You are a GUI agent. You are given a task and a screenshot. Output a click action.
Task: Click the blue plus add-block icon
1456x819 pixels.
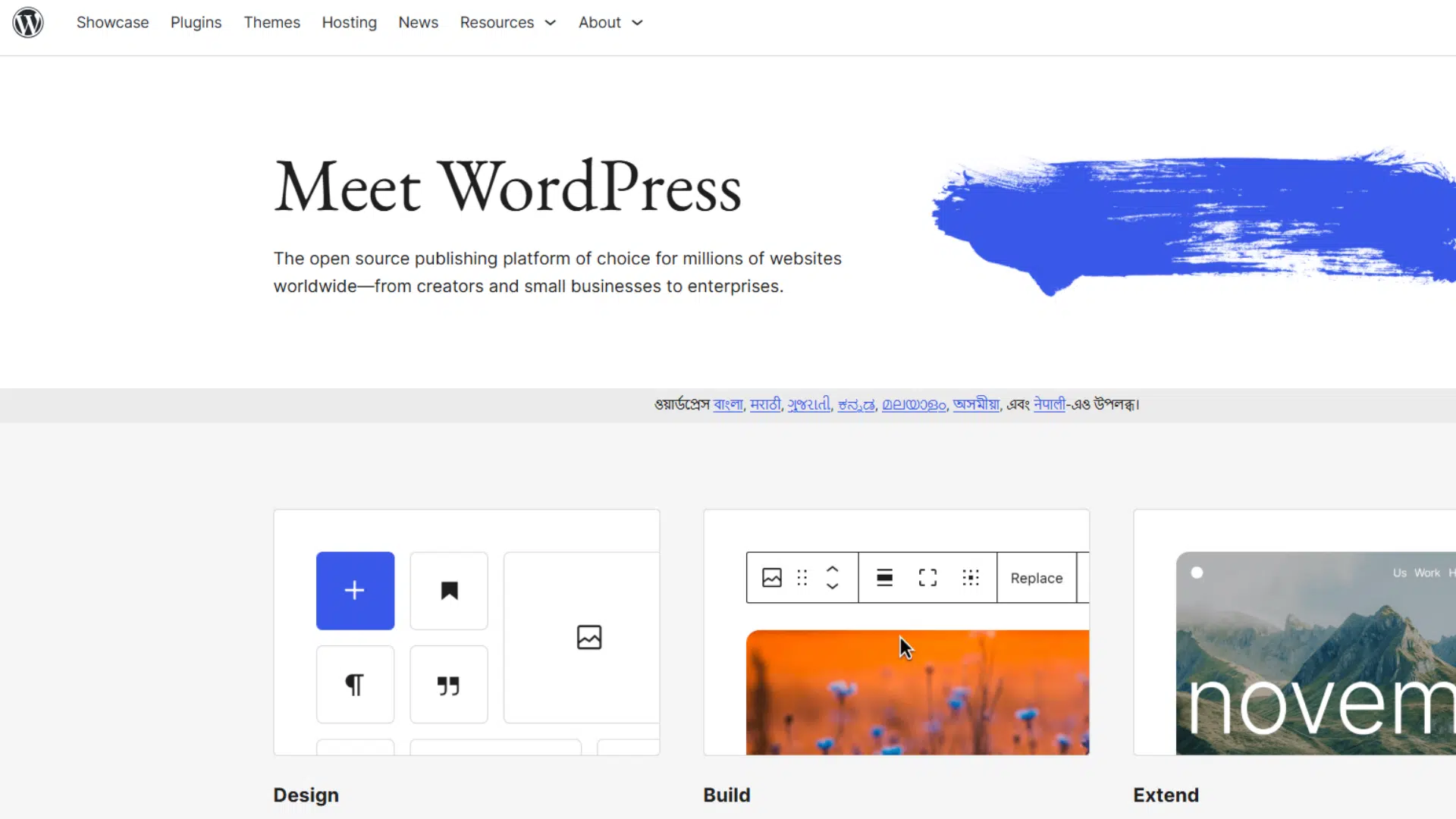pos(355,591)
